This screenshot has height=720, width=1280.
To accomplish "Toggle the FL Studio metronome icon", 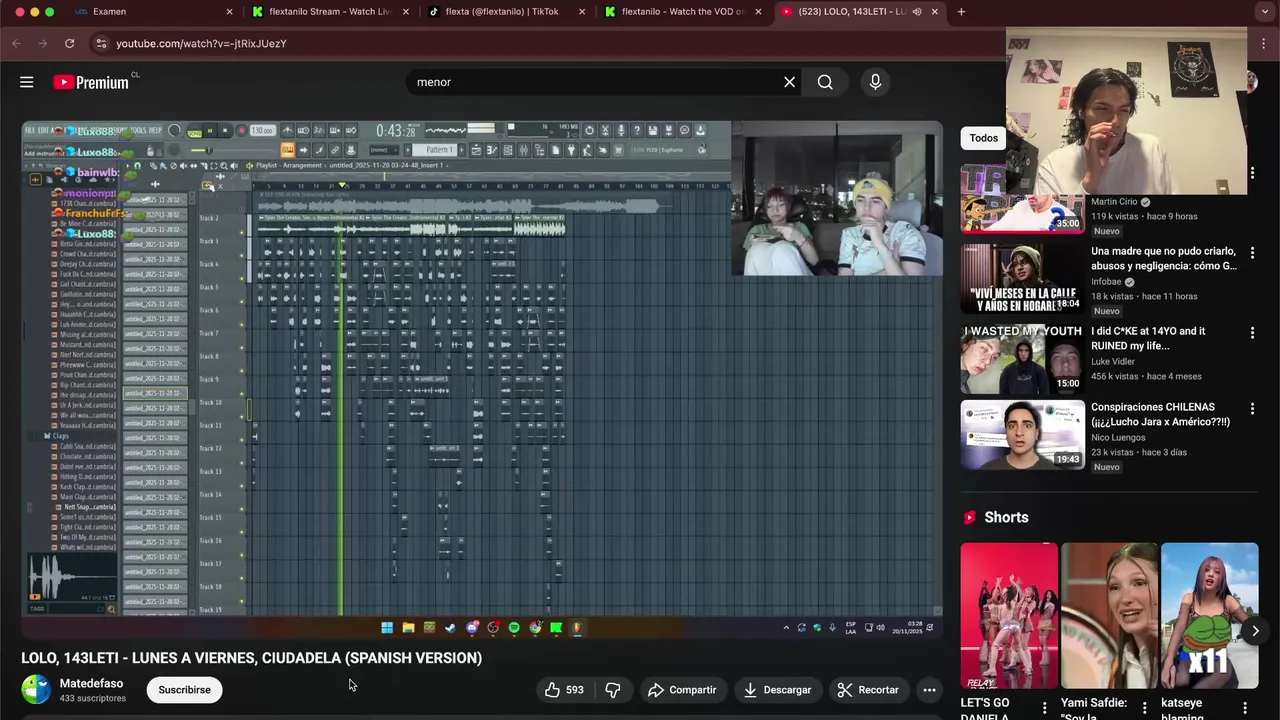I will [287, 130].
